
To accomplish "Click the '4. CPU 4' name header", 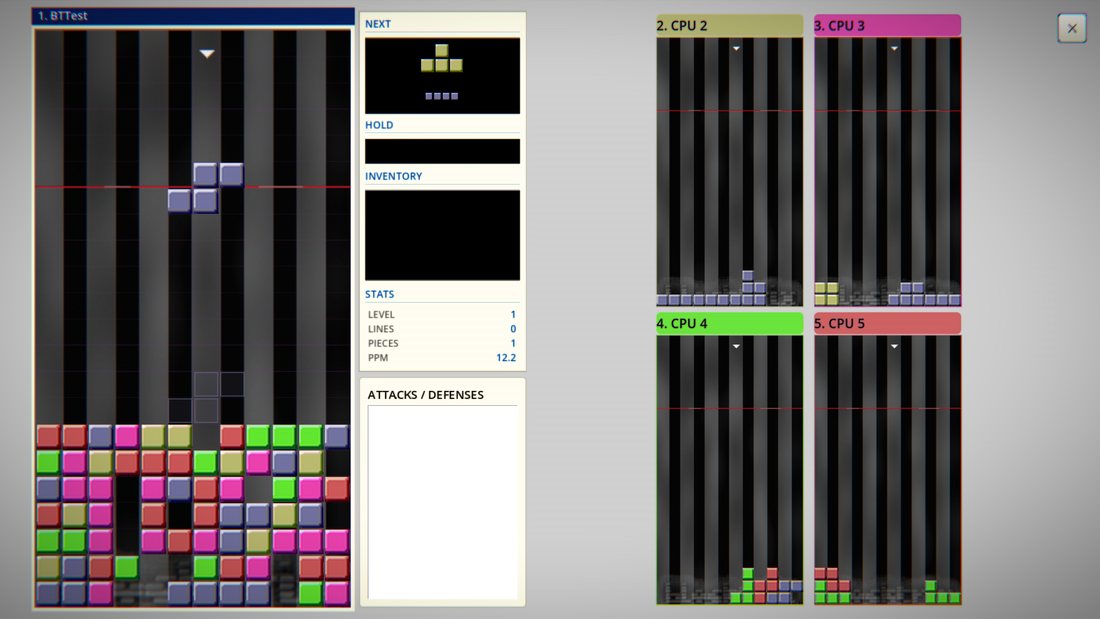I will pyautogui.click(x=730, y=324).
